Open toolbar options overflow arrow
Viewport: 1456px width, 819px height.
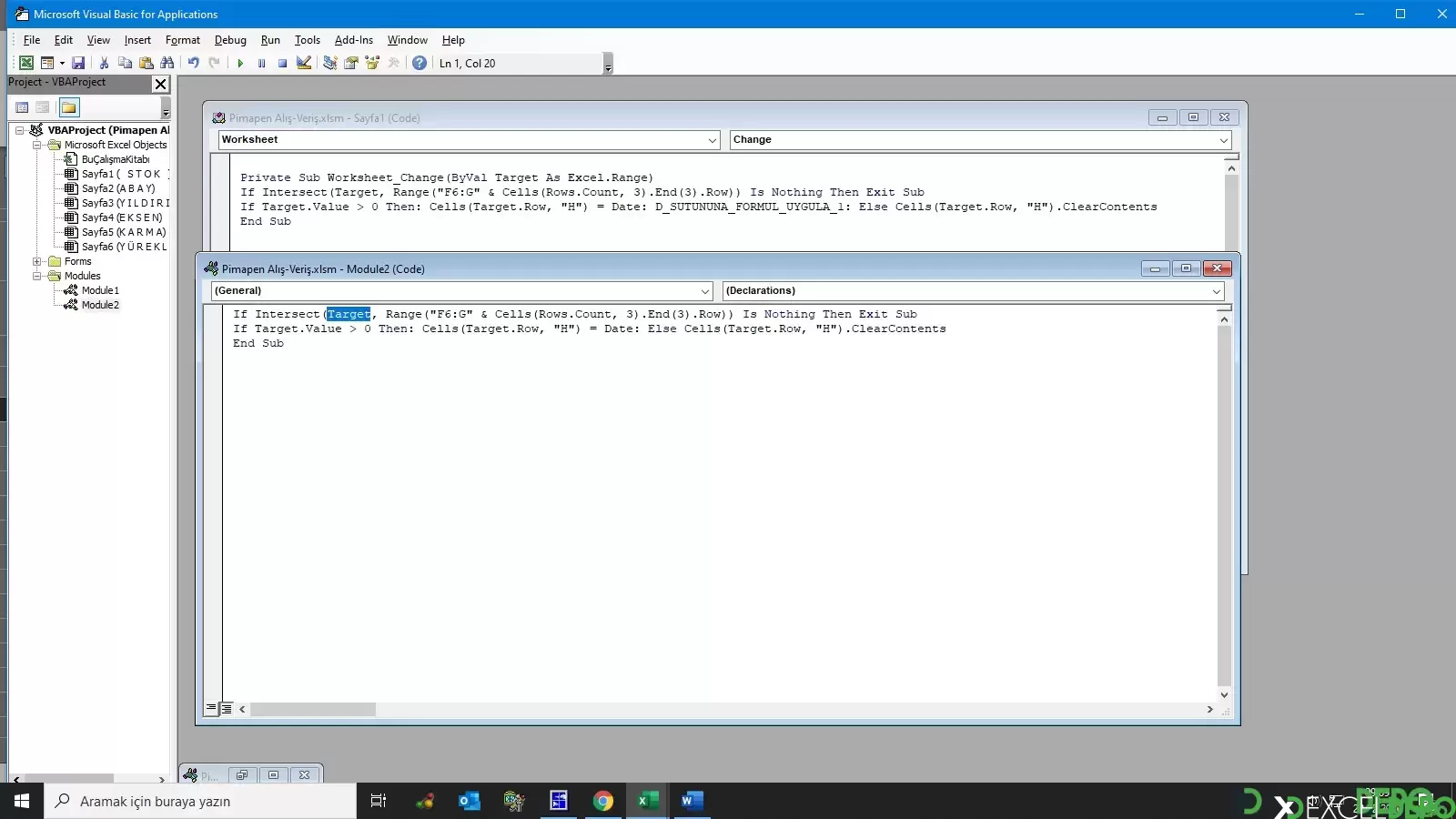point(608,64)
